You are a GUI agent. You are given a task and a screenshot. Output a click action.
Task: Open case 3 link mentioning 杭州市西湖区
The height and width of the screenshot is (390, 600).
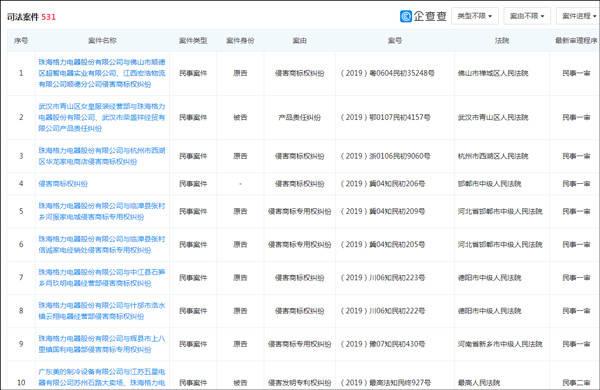coord(102,156)
